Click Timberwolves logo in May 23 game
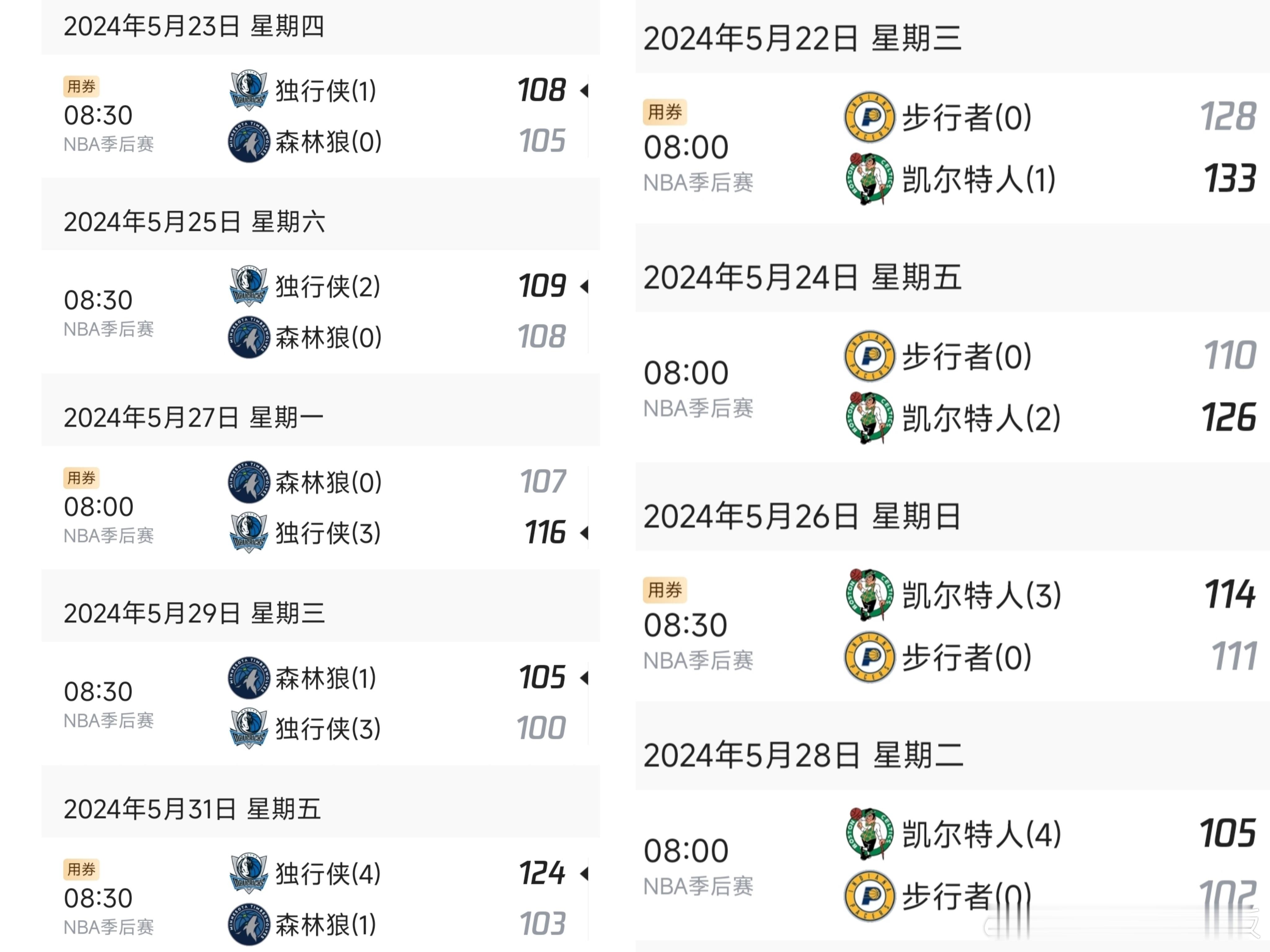Screen dimensions: 1270x952 click(x=249, y=141)
